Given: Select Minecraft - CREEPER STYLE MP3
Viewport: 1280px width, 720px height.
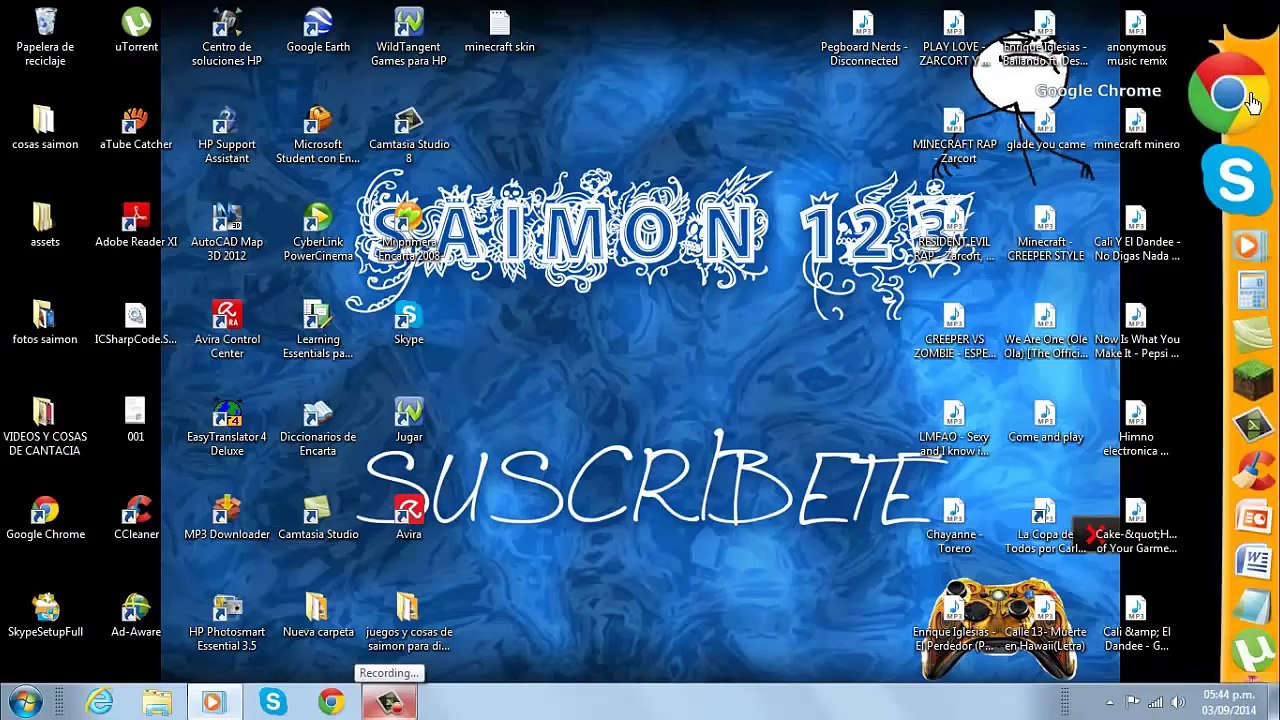Looking at the screenshot, I should coord(1046,232).
